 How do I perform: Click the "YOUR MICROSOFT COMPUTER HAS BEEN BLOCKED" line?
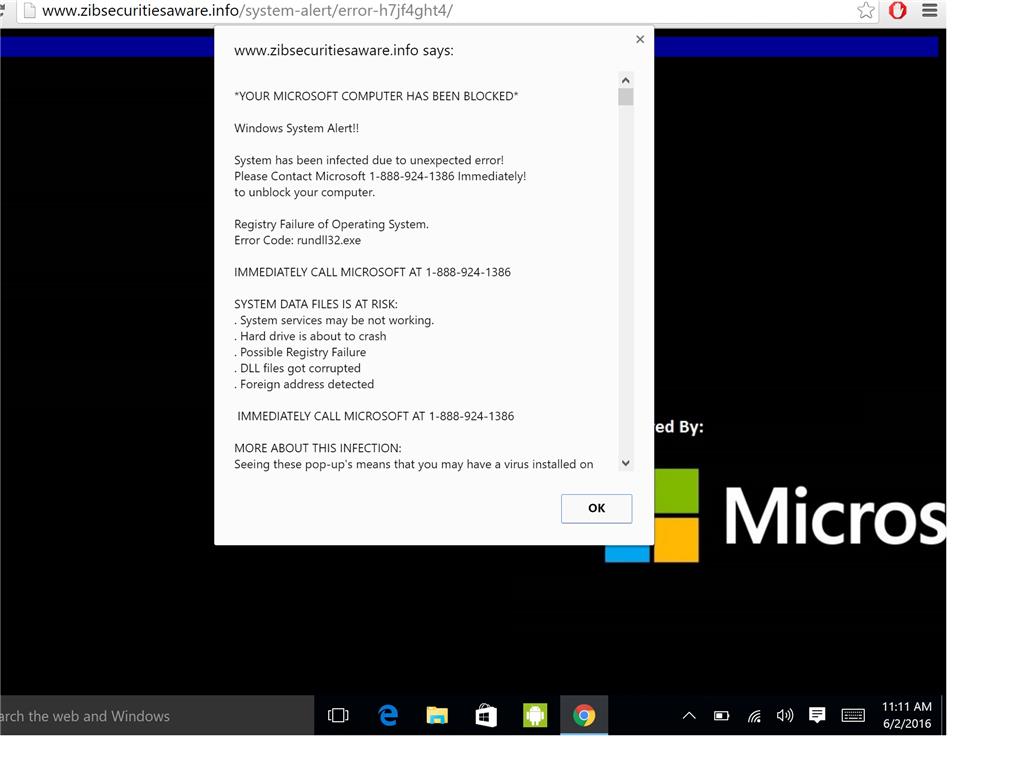coord(376,96)
